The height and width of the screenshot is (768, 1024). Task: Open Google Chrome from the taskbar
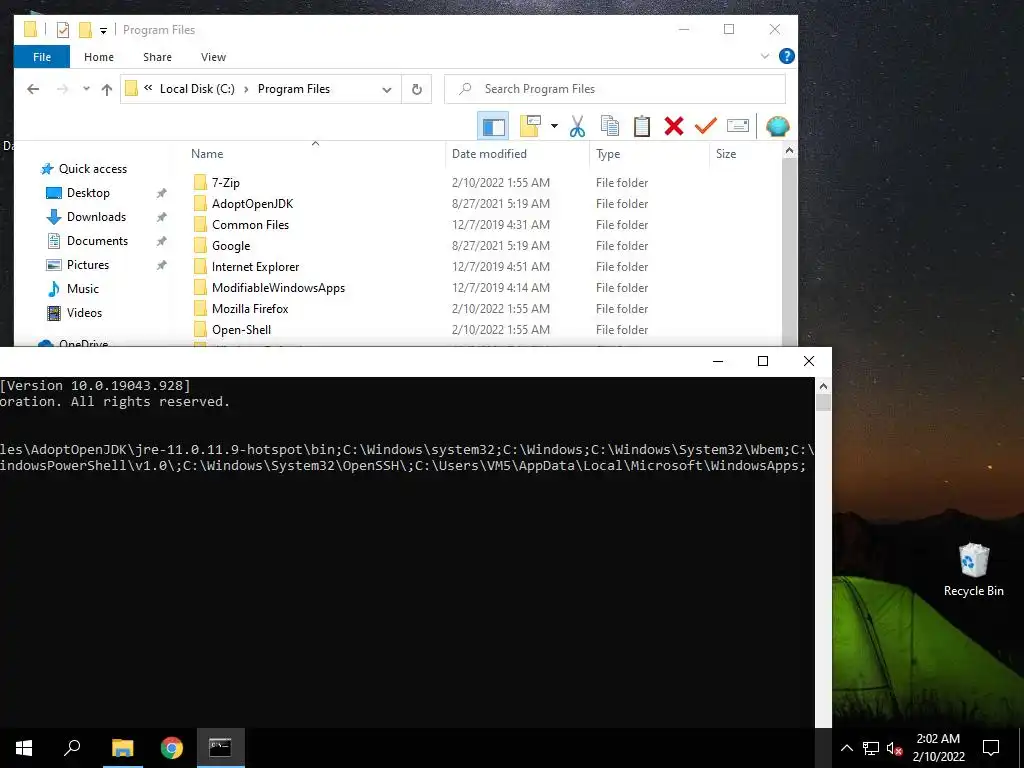point(172,748)
